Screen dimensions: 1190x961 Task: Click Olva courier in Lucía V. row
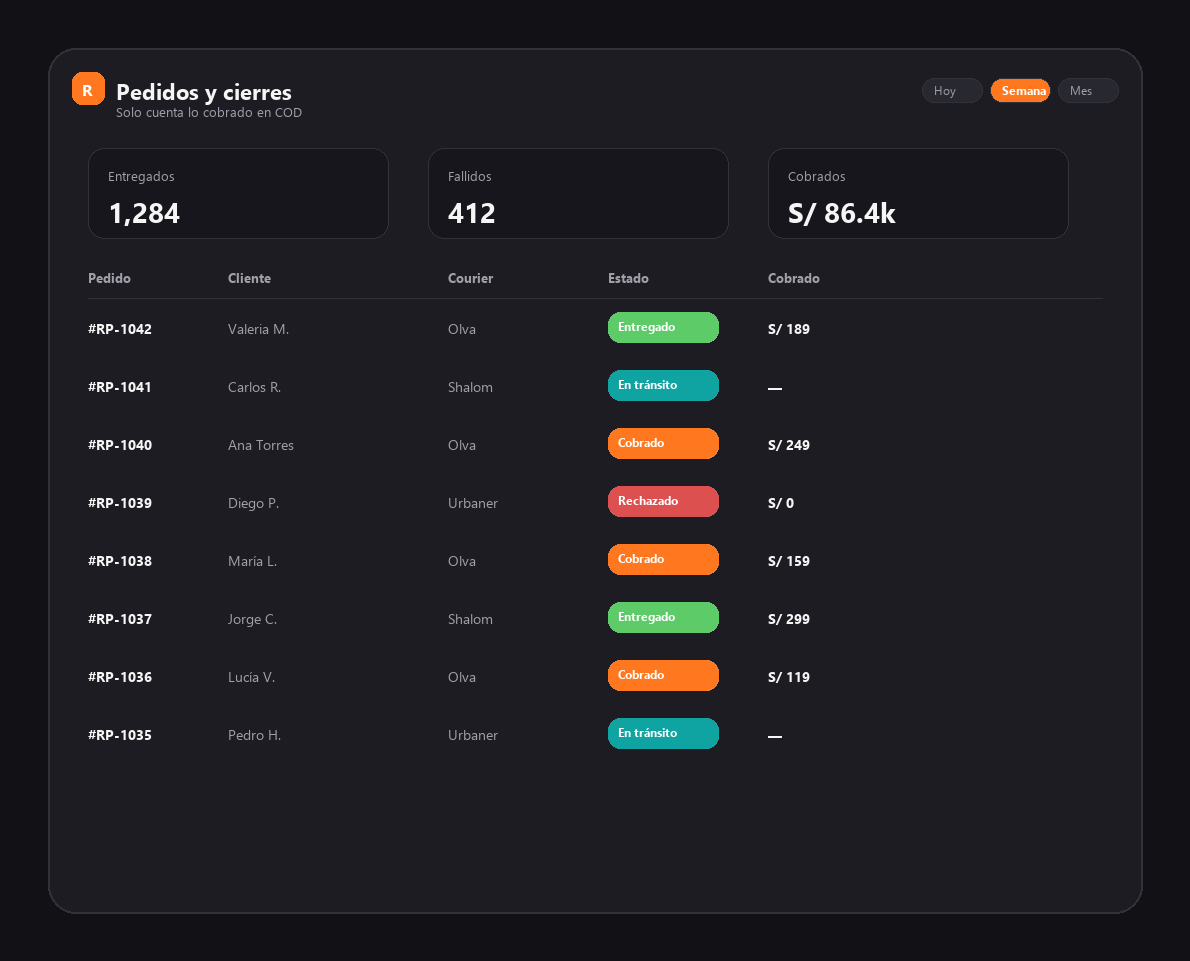tap(461, 677)
